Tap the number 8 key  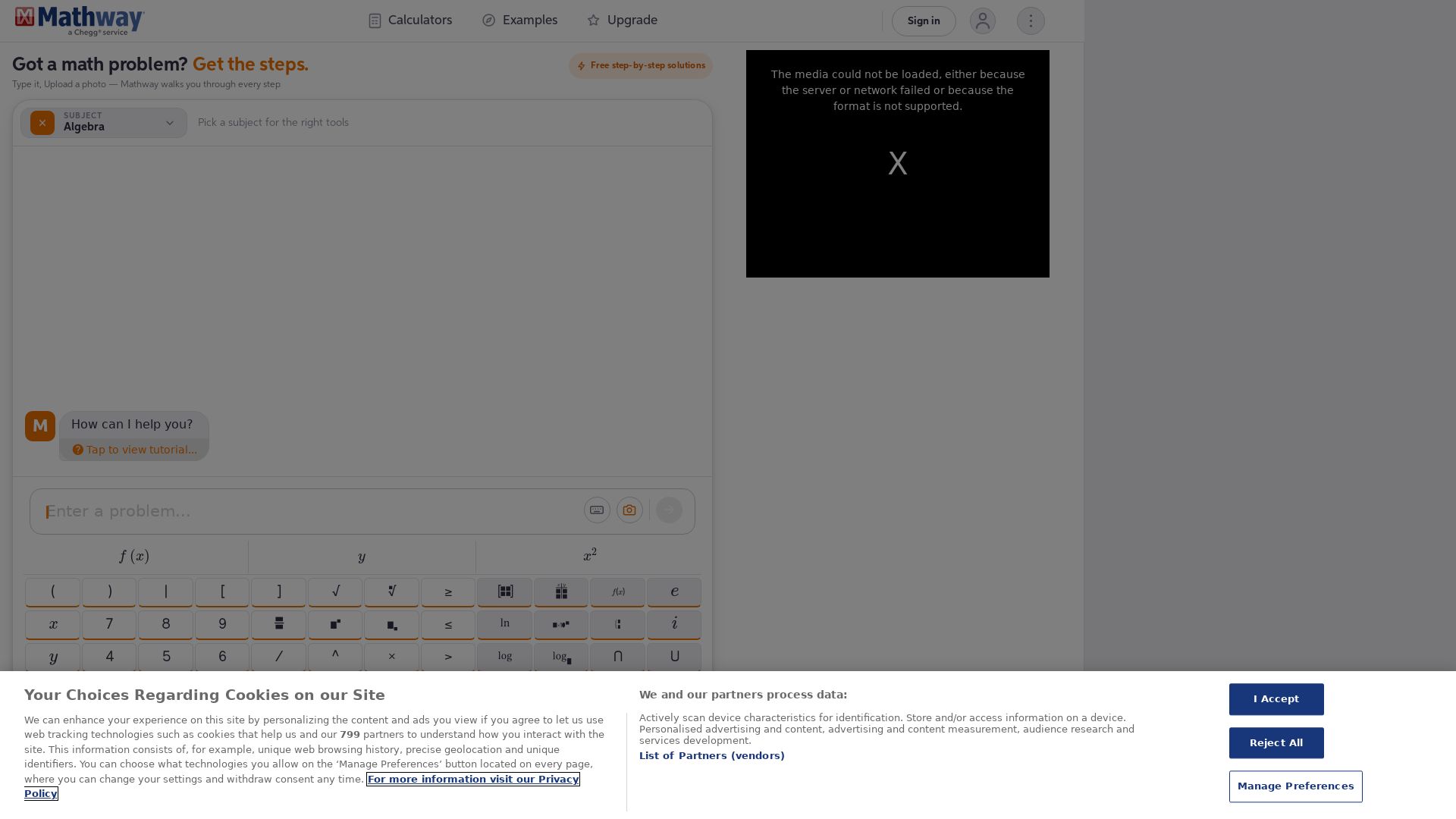pos(165,624)
